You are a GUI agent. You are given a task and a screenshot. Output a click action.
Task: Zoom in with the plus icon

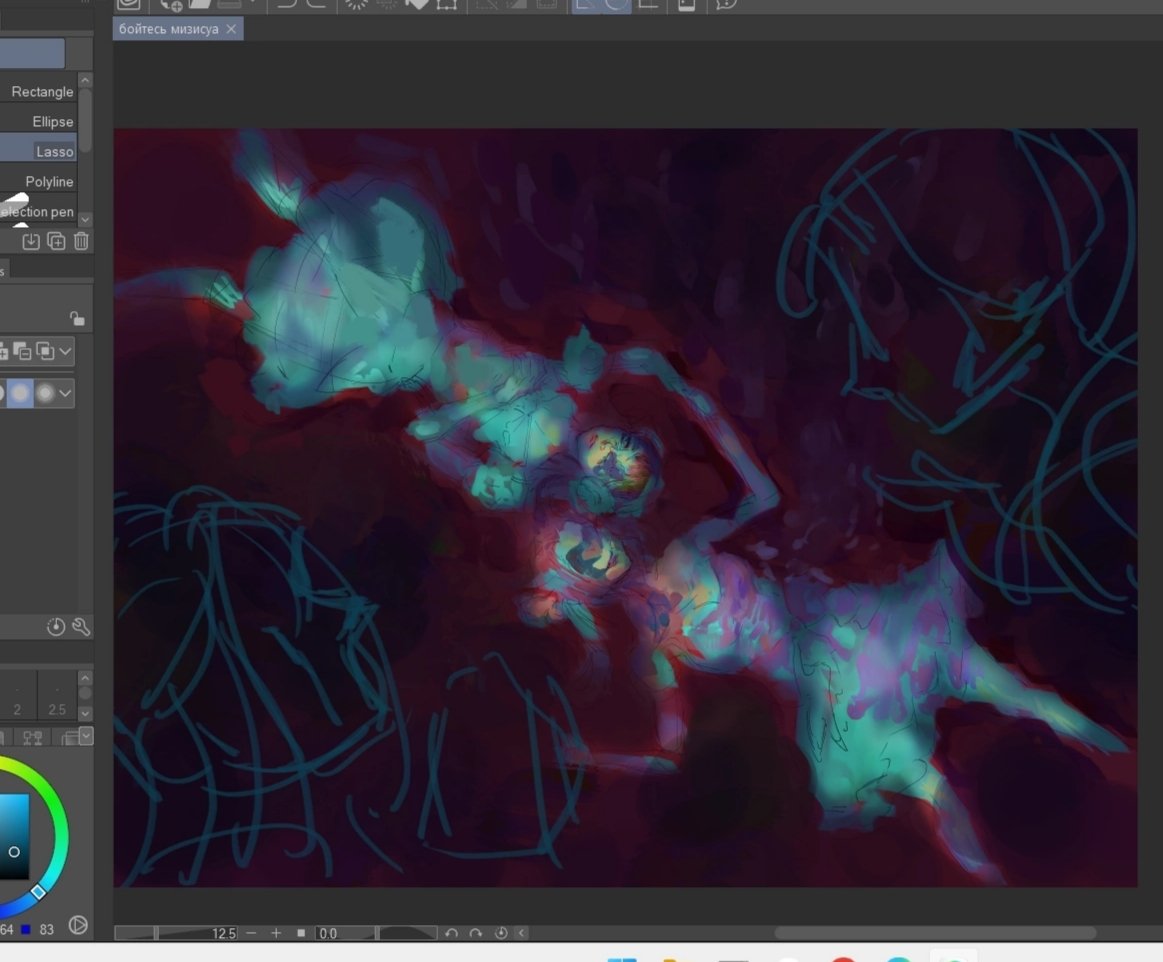[276, 933]
